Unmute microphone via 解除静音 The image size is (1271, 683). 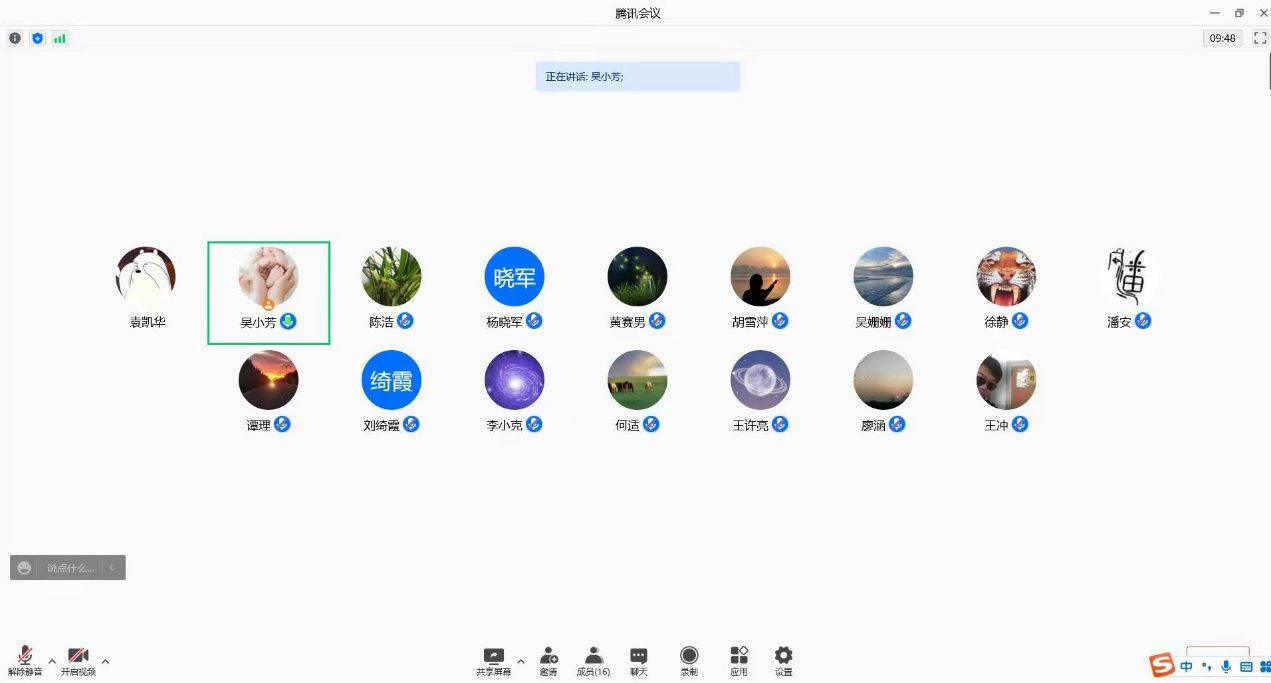[x=25, y=659]
